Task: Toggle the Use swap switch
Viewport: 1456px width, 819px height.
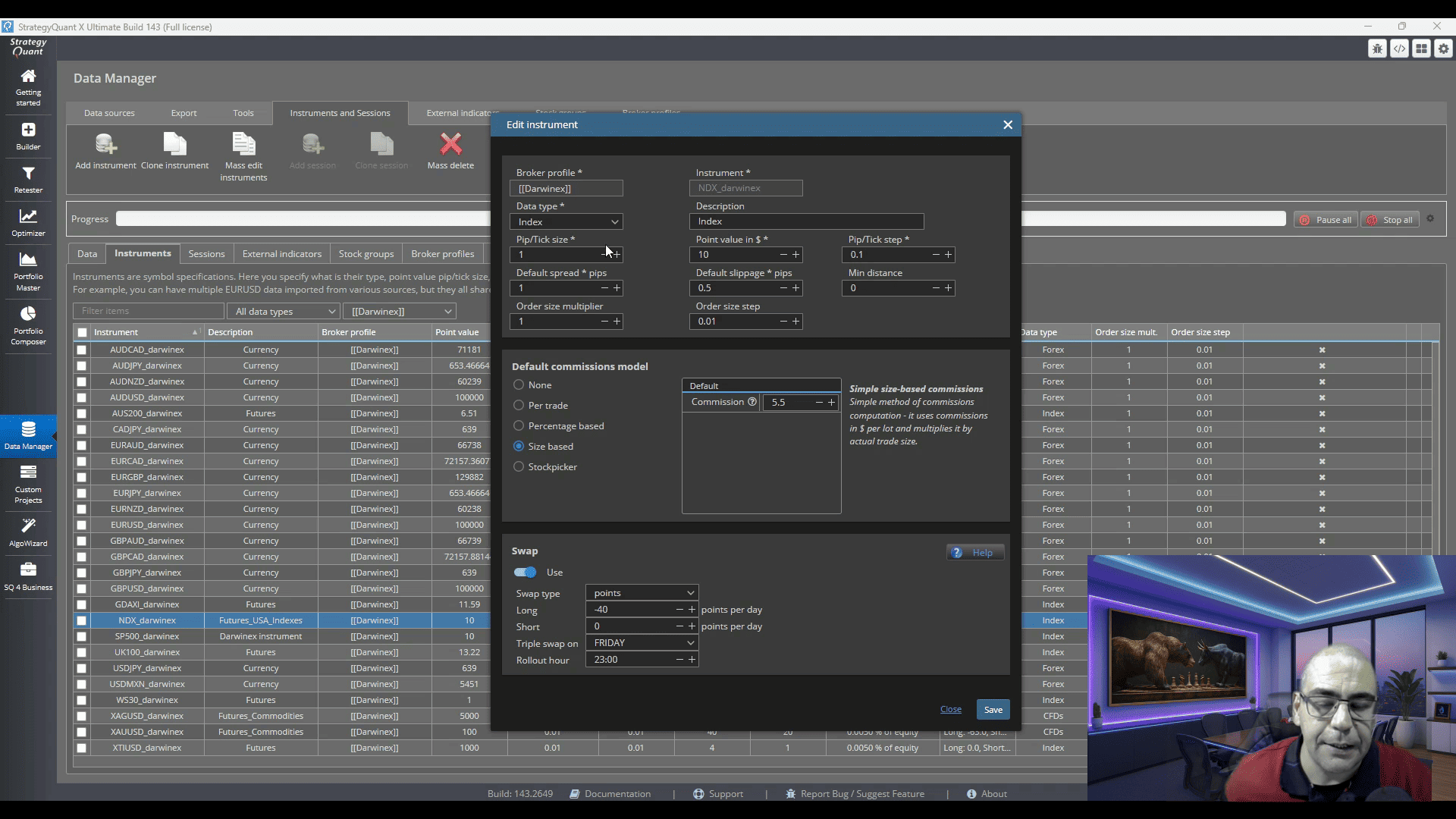Action: [525, 573]
